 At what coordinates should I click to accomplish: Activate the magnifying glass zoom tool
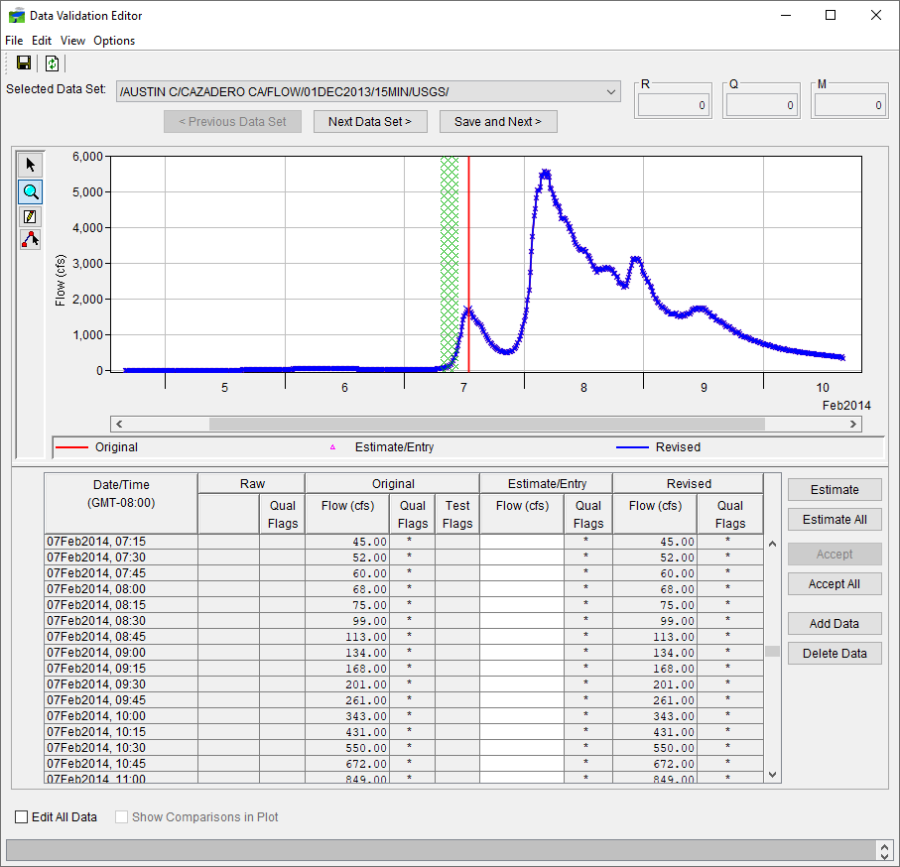(x=30, y=191)
